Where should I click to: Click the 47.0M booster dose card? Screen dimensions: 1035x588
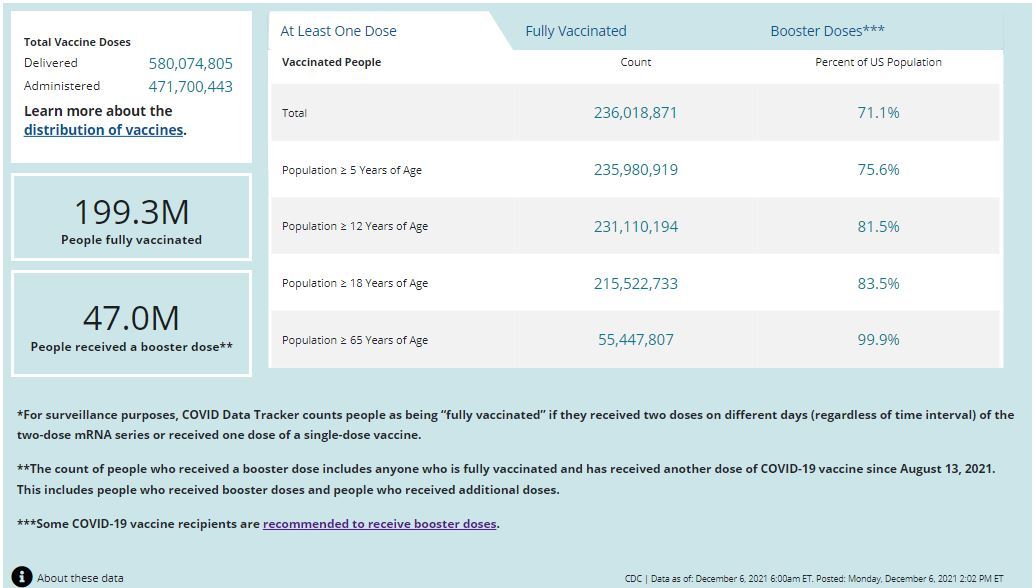(x=131, y=325)
